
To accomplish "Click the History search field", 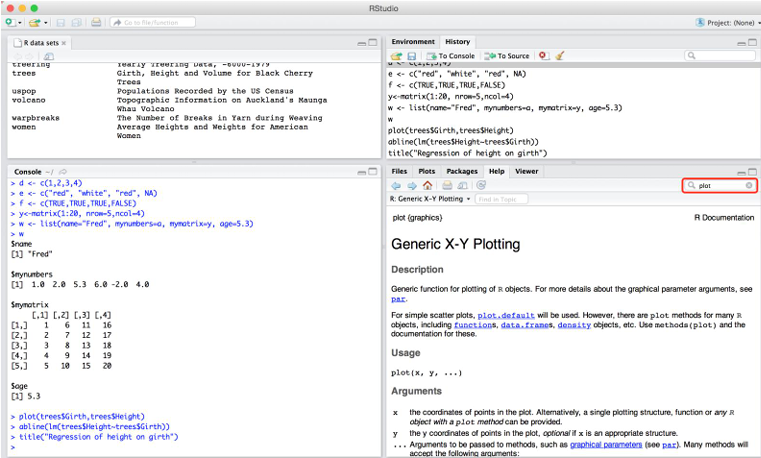I will (x=720, y=55).
